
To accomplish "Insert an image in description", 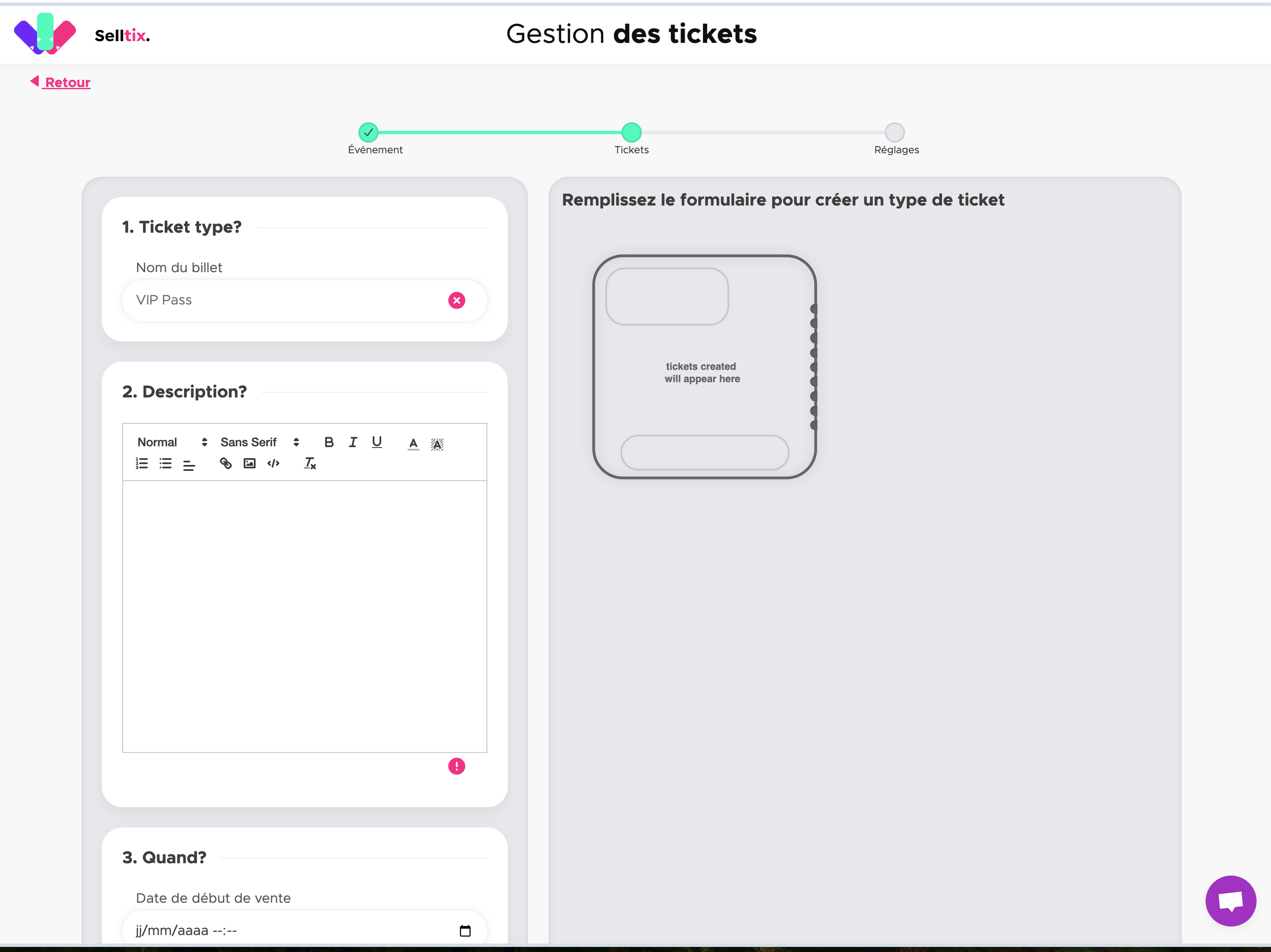I will pyautogui.click(x=249, y=464).
